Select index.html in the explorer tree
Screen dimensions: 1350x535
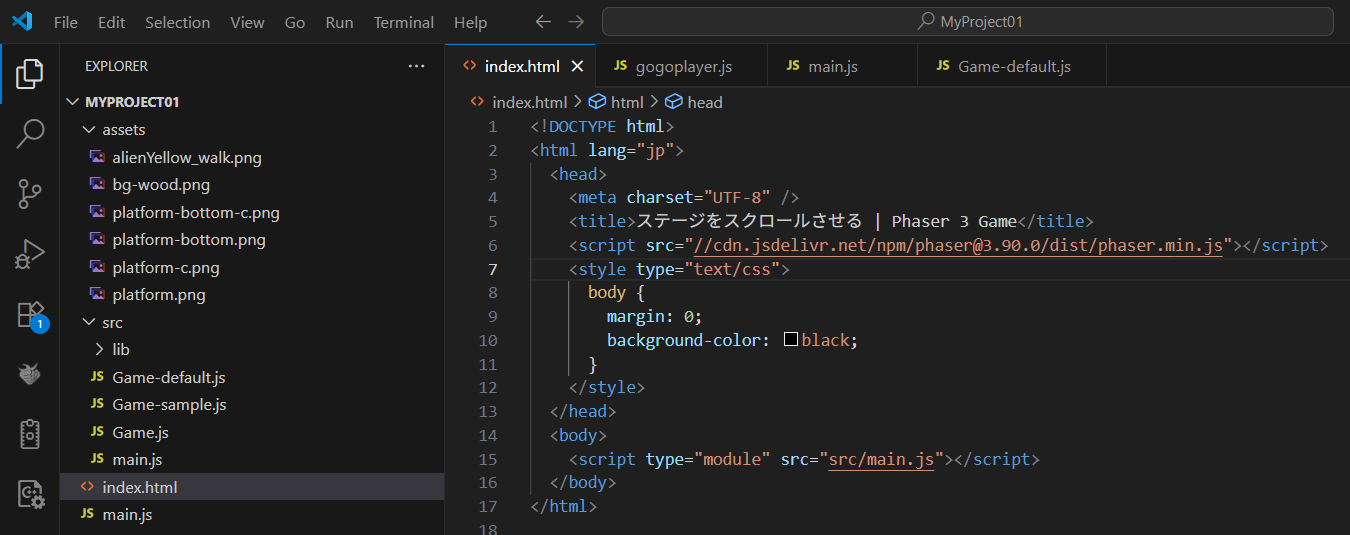click(x=252, y=487)
